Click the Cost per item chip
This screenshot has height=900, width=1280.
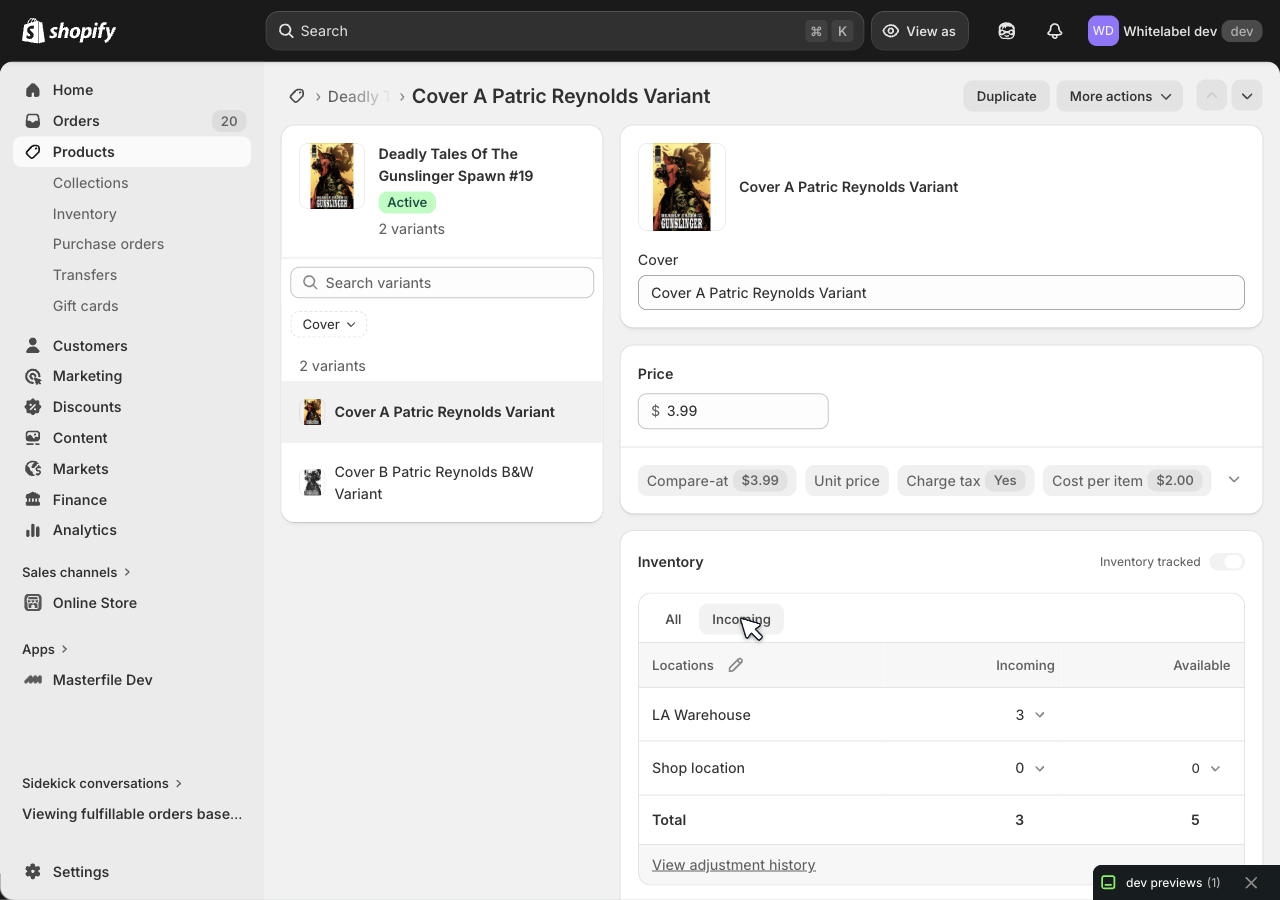coord(1127,481)
